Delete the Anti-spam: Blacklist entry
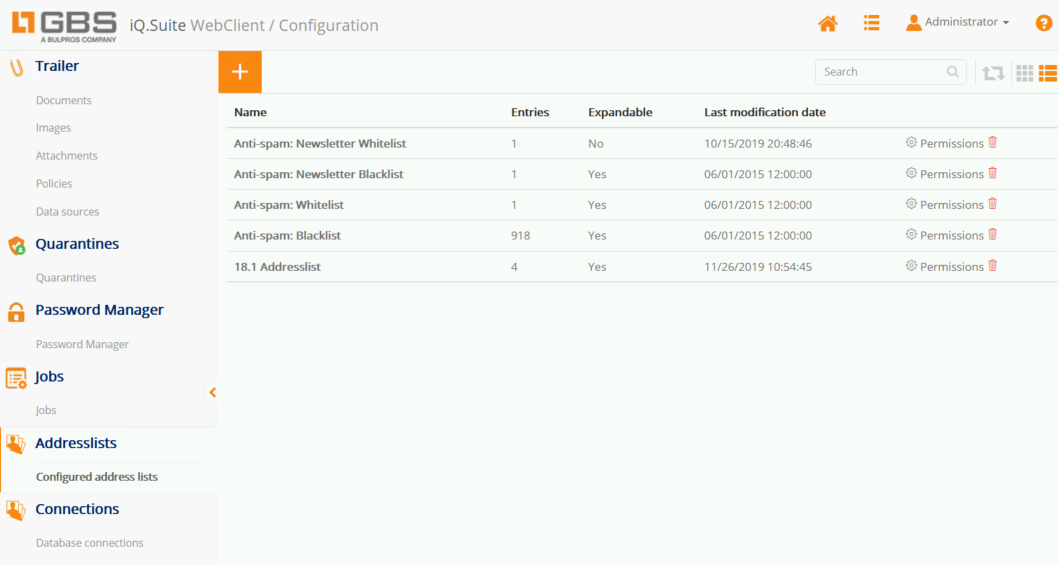 tap(993, 235)
